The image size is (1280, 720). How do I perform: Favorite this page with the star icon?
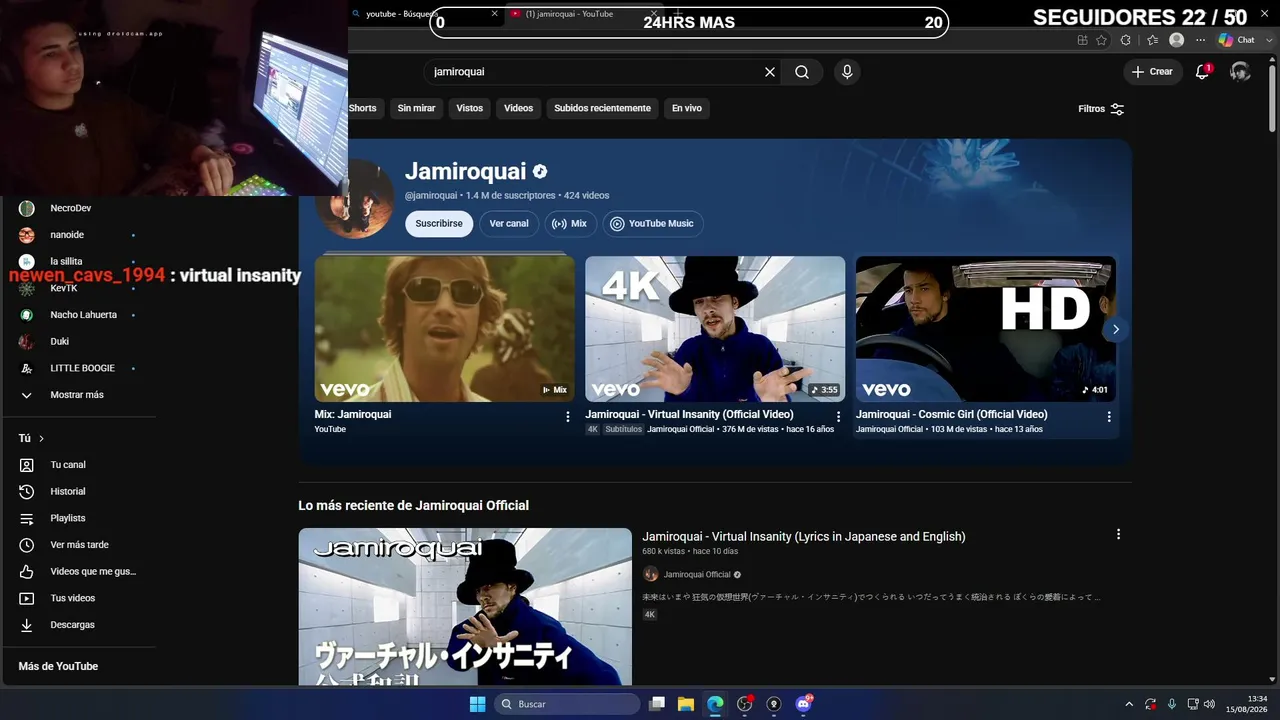coord(1102,40)
